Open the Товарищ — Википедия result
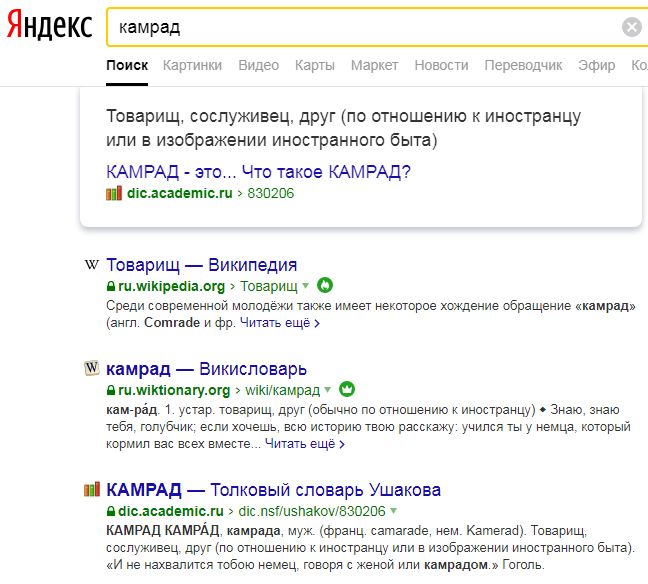 click(x=202, y=265)
